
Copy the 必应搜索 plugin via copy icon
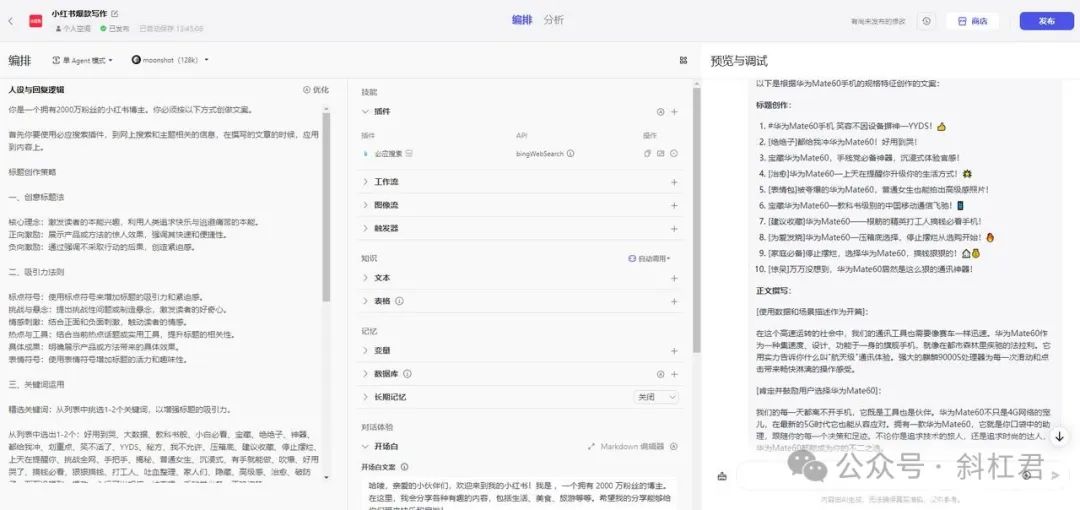[647, 154]
